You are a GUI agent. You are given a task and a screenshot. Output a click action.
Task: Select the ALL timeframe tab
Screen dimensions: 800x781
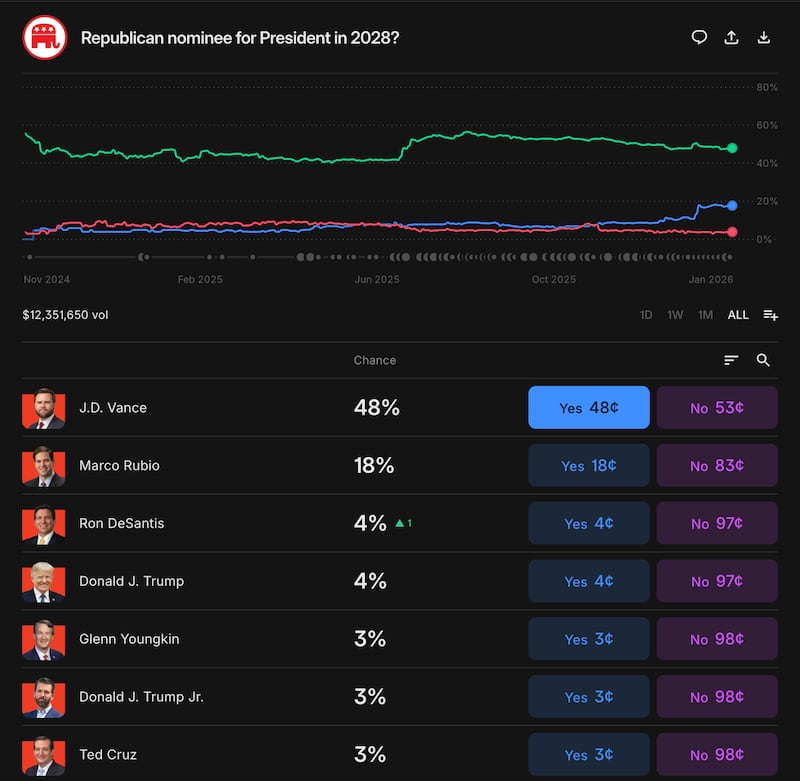click(737, 314)
